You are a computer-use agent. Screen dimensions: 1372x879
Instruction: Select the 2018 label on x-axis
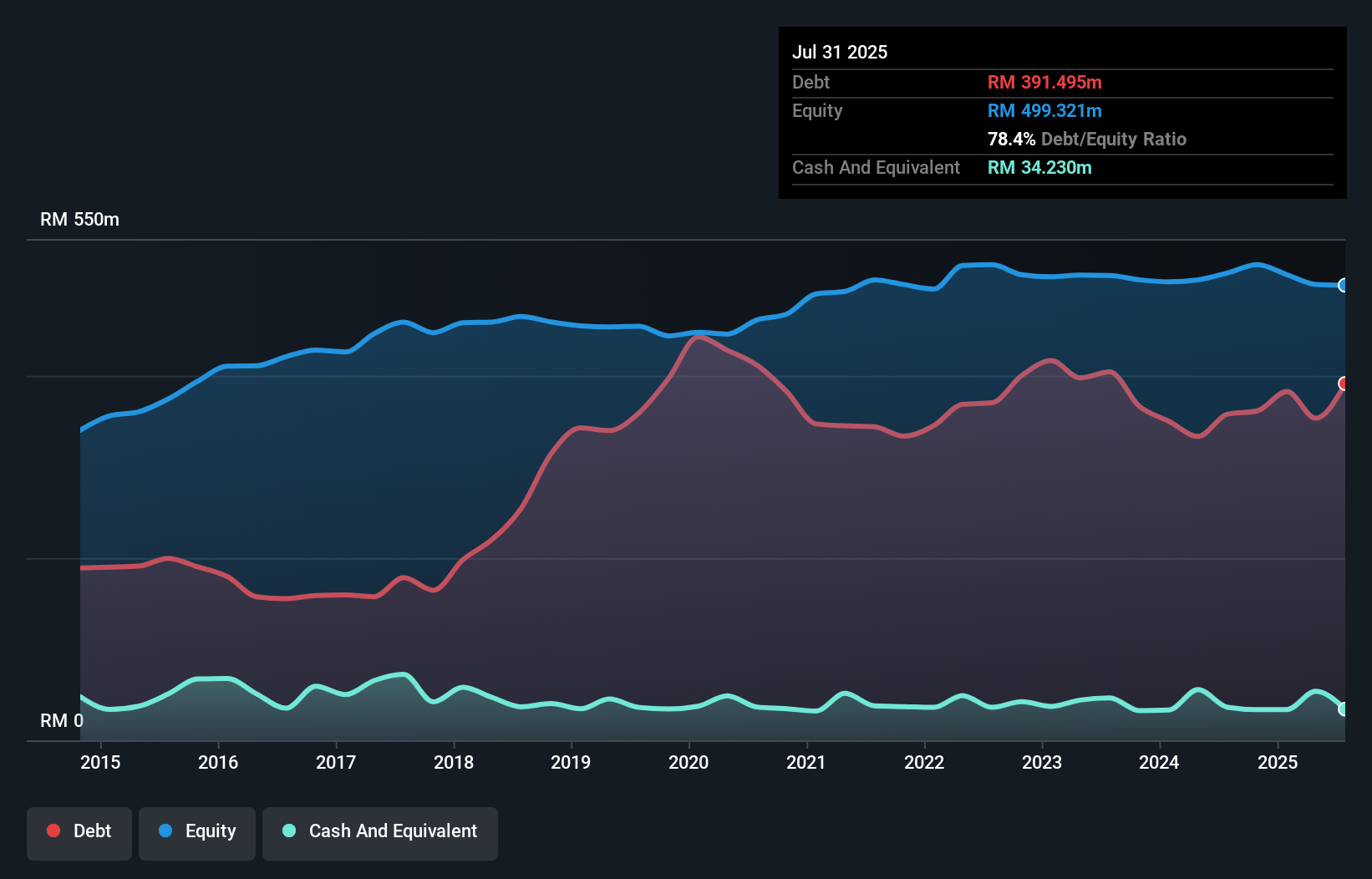[x=454, y=762]
